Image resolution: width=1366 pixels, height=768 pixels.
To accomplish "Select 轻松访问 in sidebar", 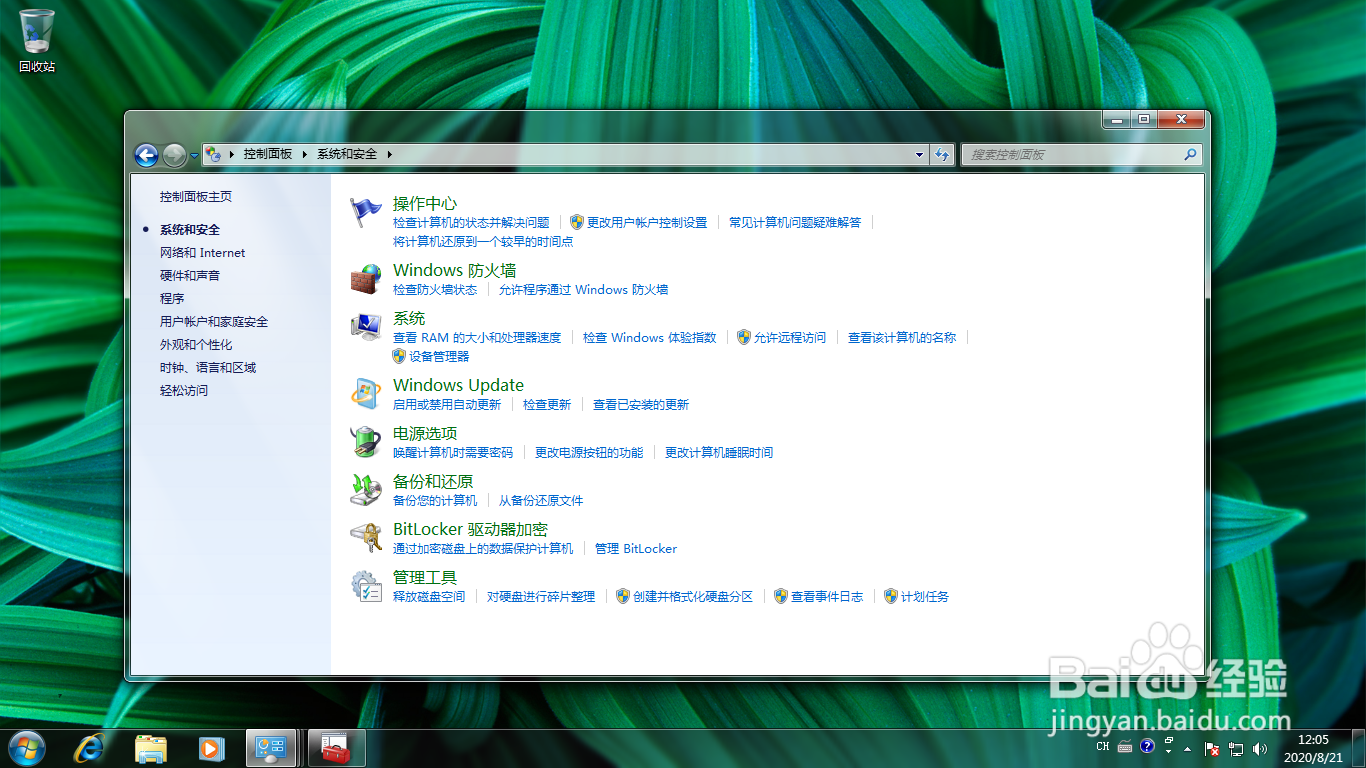I will (184, 390).
